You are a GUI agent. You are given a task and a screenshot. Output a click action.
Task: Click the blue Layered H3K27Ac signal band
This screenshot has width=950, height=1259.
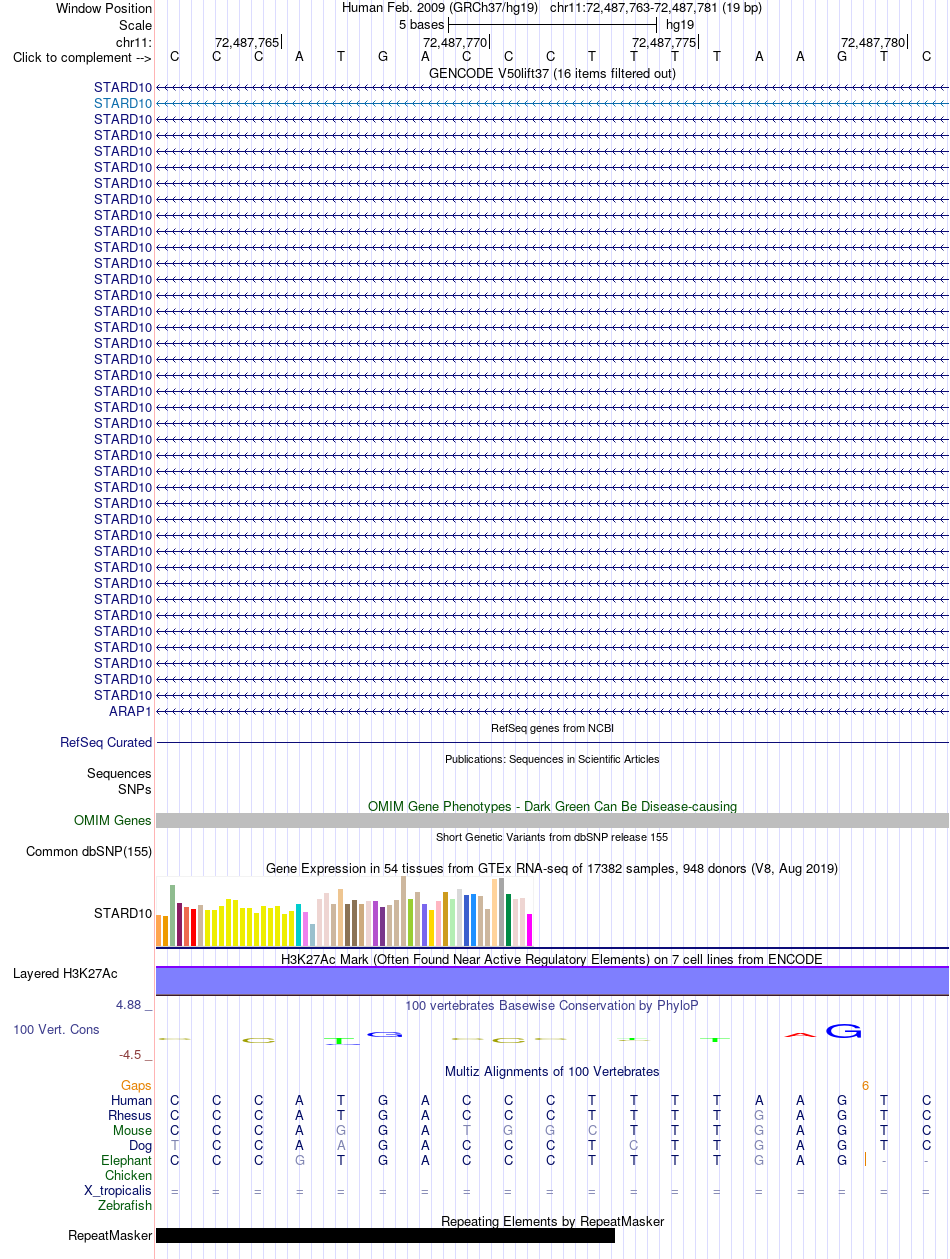[552, 981]
